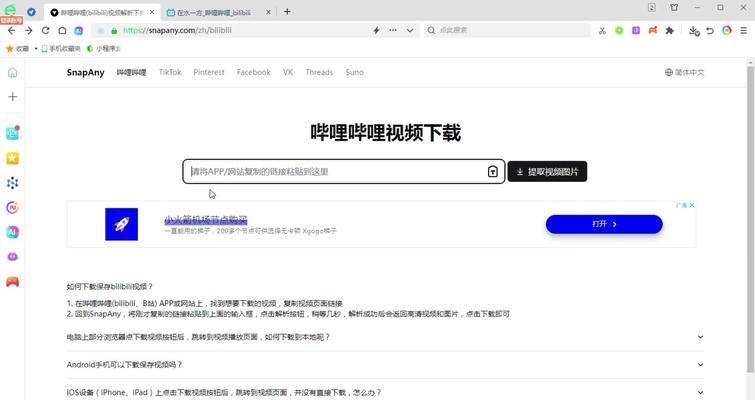Click the paste clipboard icon in input
755x400 pixels.
[493, 171]
